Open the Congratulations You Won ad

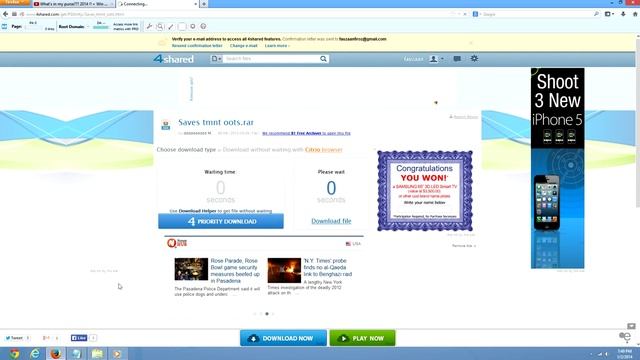pos(425,191)
